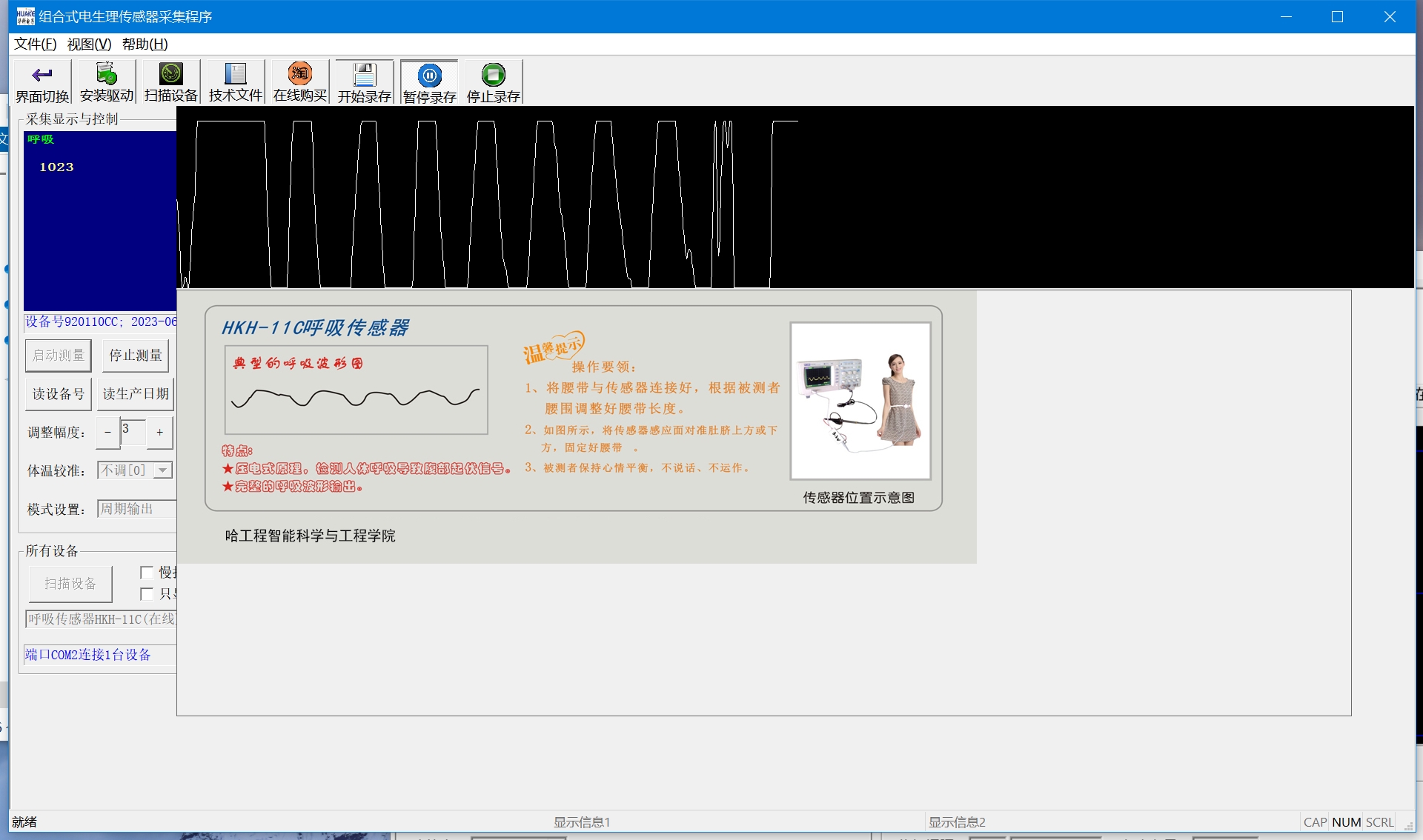The width and height of the screenshot is (1423, 840).
Task: Pause recording with 暂停录存 icon
Action: [x=429, y=75]
